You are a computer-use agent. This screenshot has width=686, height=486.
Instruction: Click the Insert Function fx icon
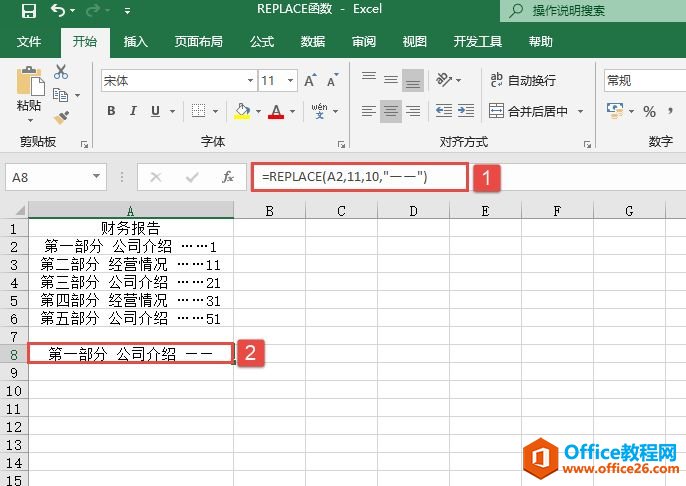click(228, 177)
